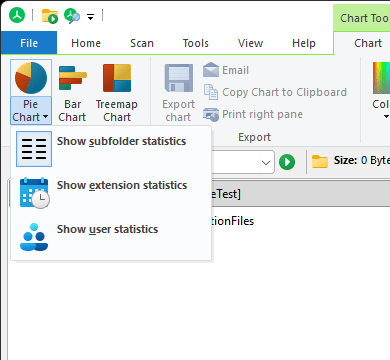Choose Show user statistics menu item

(111, 237)
